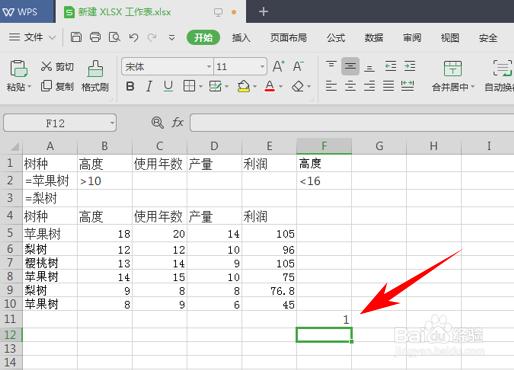The height and width of the screenshot is (370, 514).
Task: Click the Save icon in quick toolbar
Action: point(76,37)
